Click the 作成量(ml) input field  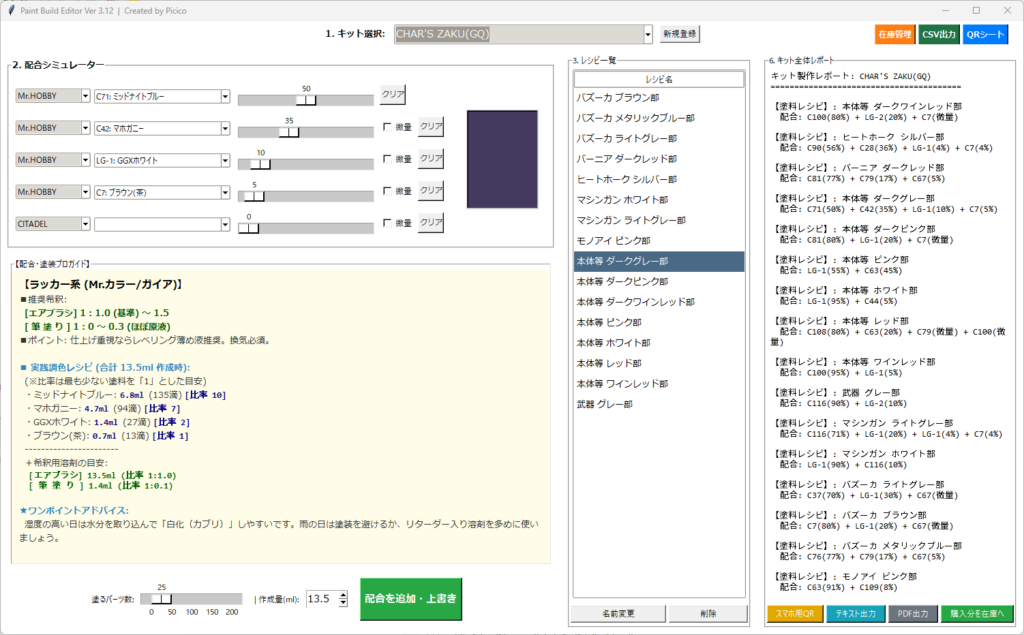coord(321,599)
